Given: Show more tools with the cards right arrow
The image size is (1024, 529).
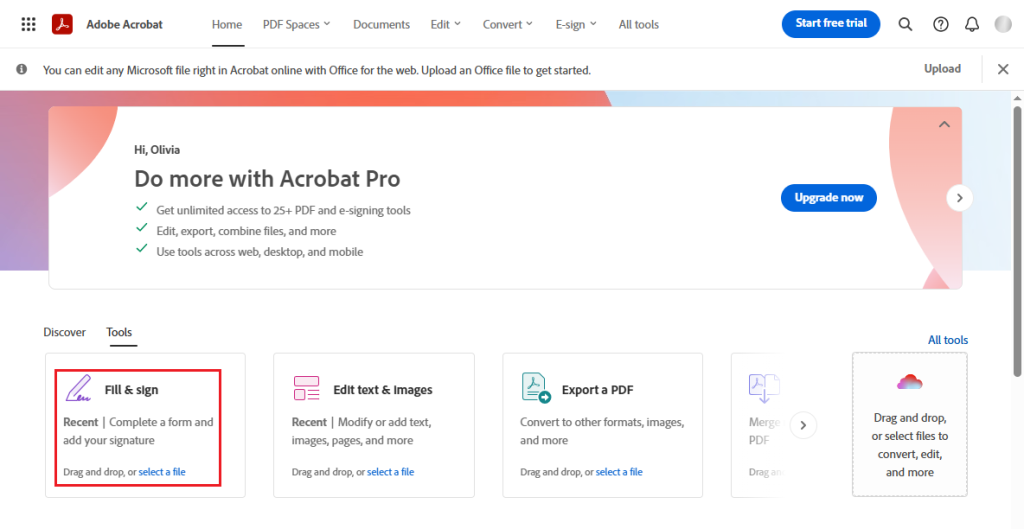Looking at the screenshot, I should tap(803, 426).
